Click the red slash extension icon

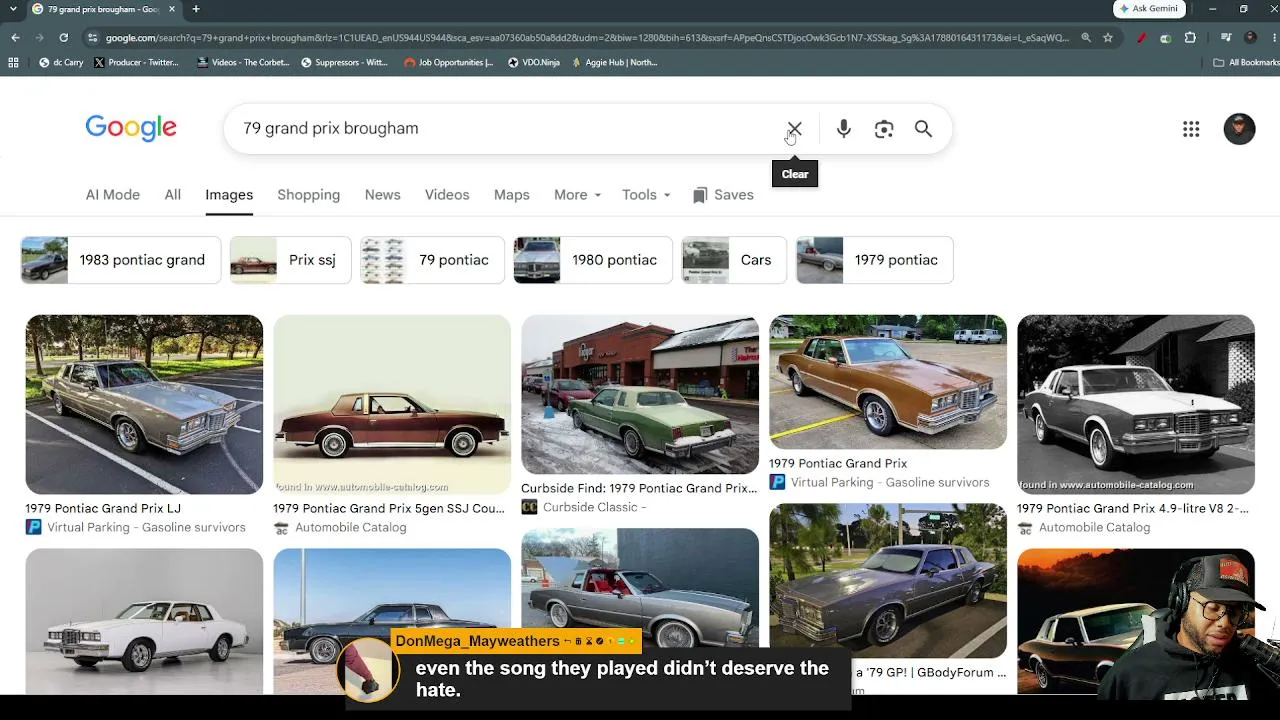tap(1142, 38)
